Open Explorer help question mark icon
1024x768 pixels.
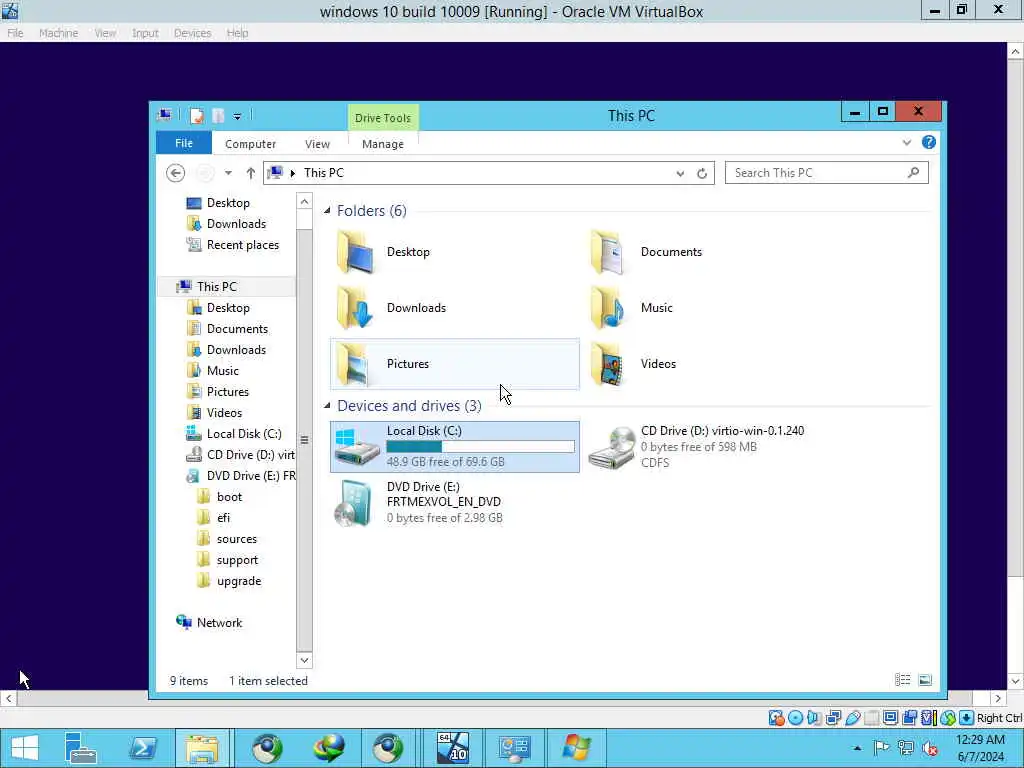[928, 142]
